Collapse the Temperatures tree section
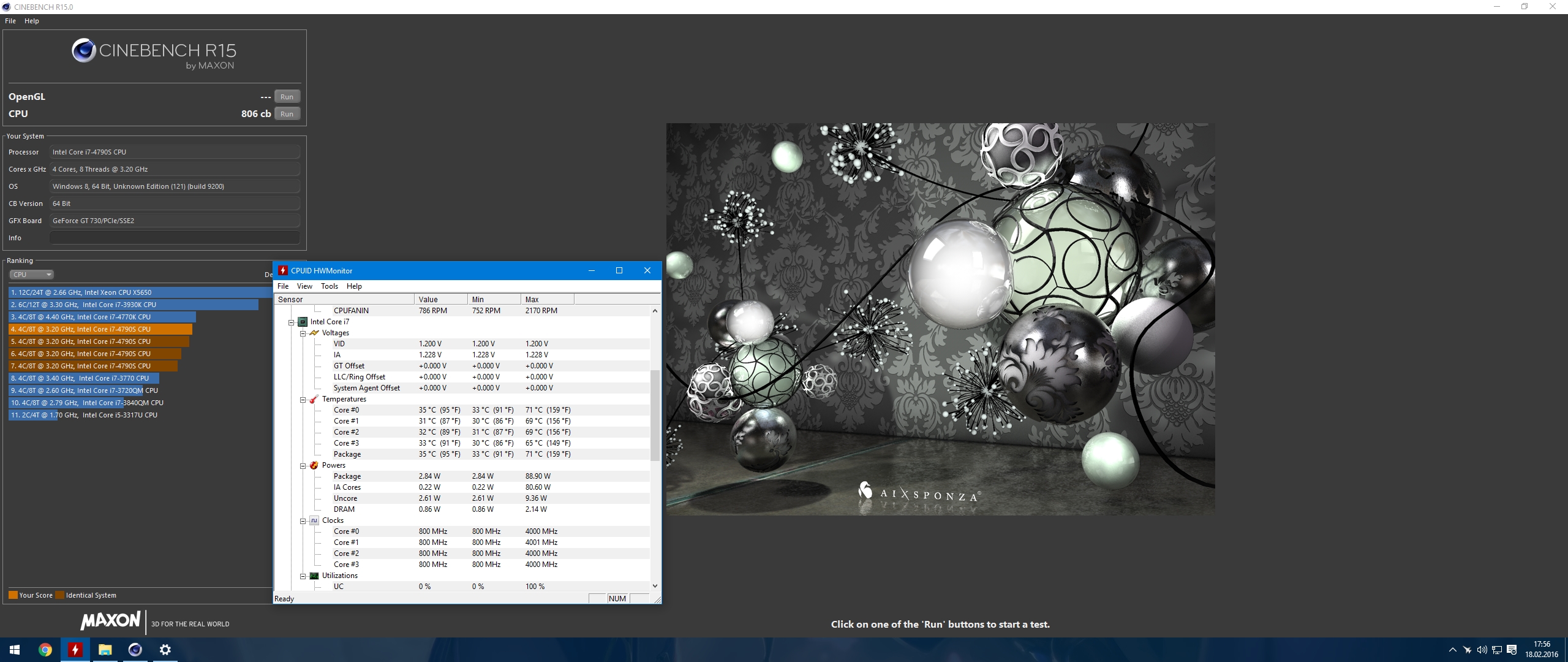This screenshot has width=1568, height=662. [303, 399]
